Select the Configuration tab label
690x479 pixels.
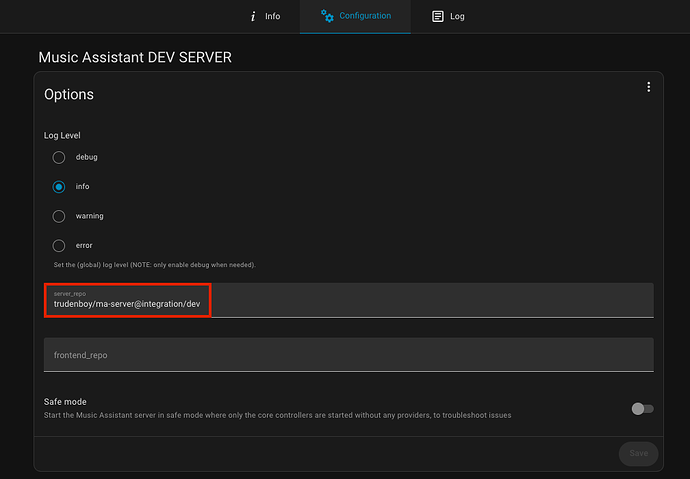[x=365, y=16]
